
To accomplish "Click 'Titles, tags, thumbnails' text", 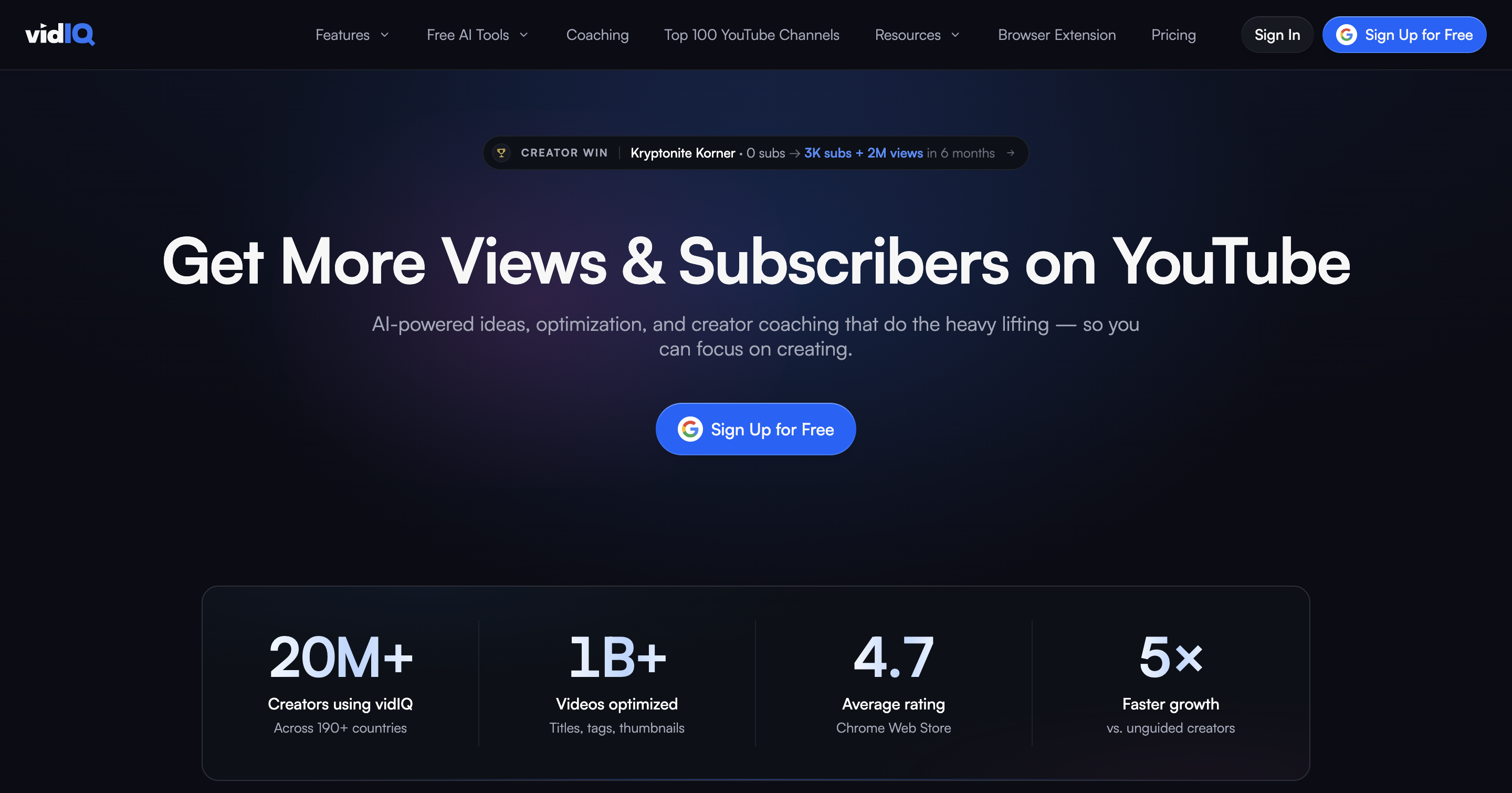I will [617, 728].
